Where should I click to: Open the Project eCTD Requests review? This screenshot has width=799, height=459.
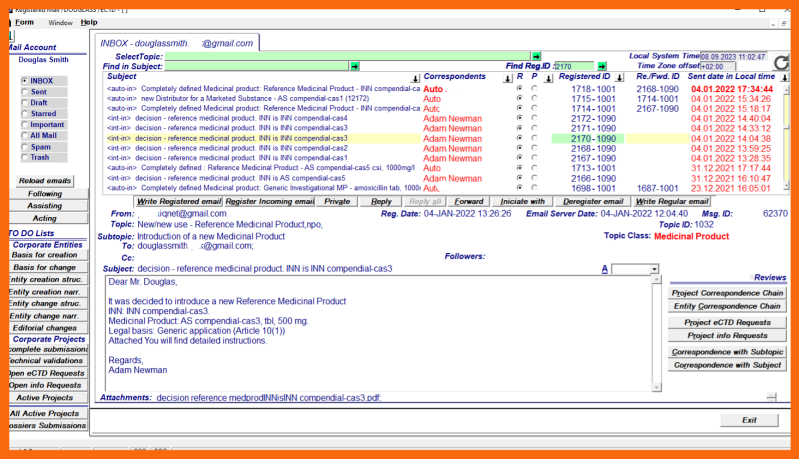[x=727, y=323]
